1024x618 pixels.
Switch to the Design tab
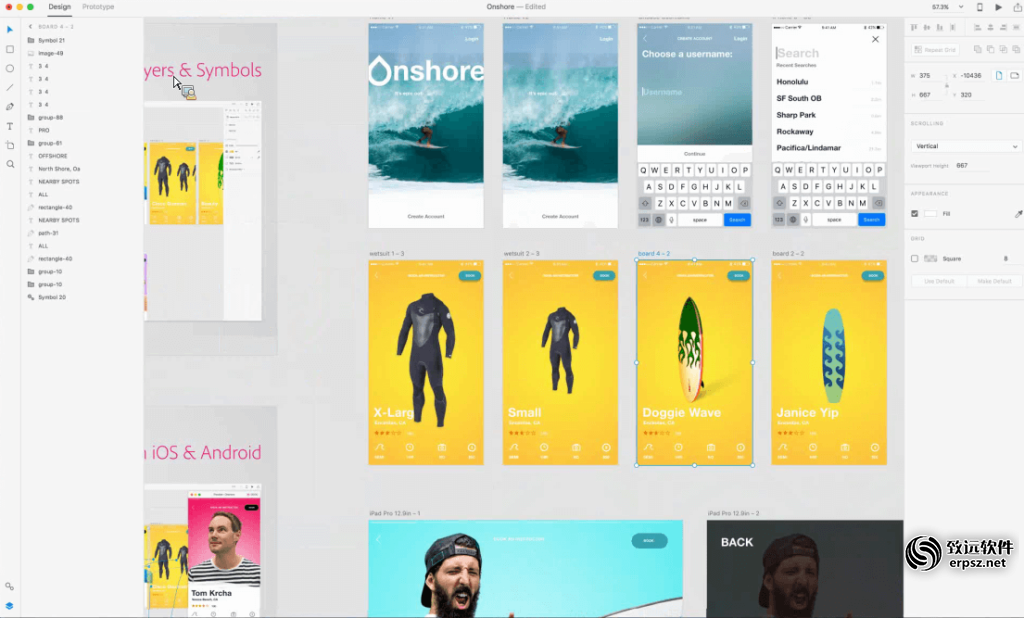pyautogui.click(x=59, y=7)
